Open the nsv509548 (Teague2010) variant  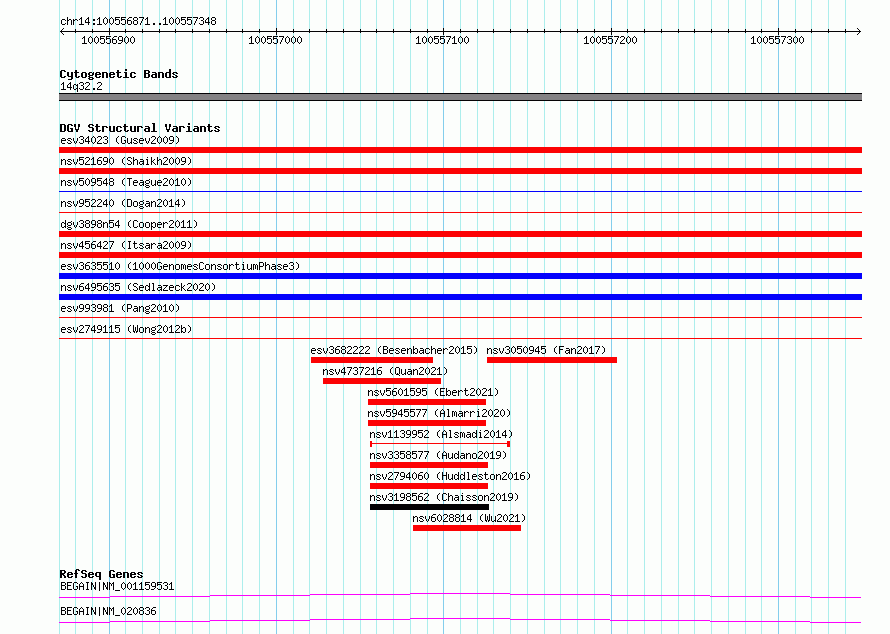tap(126, 182)
